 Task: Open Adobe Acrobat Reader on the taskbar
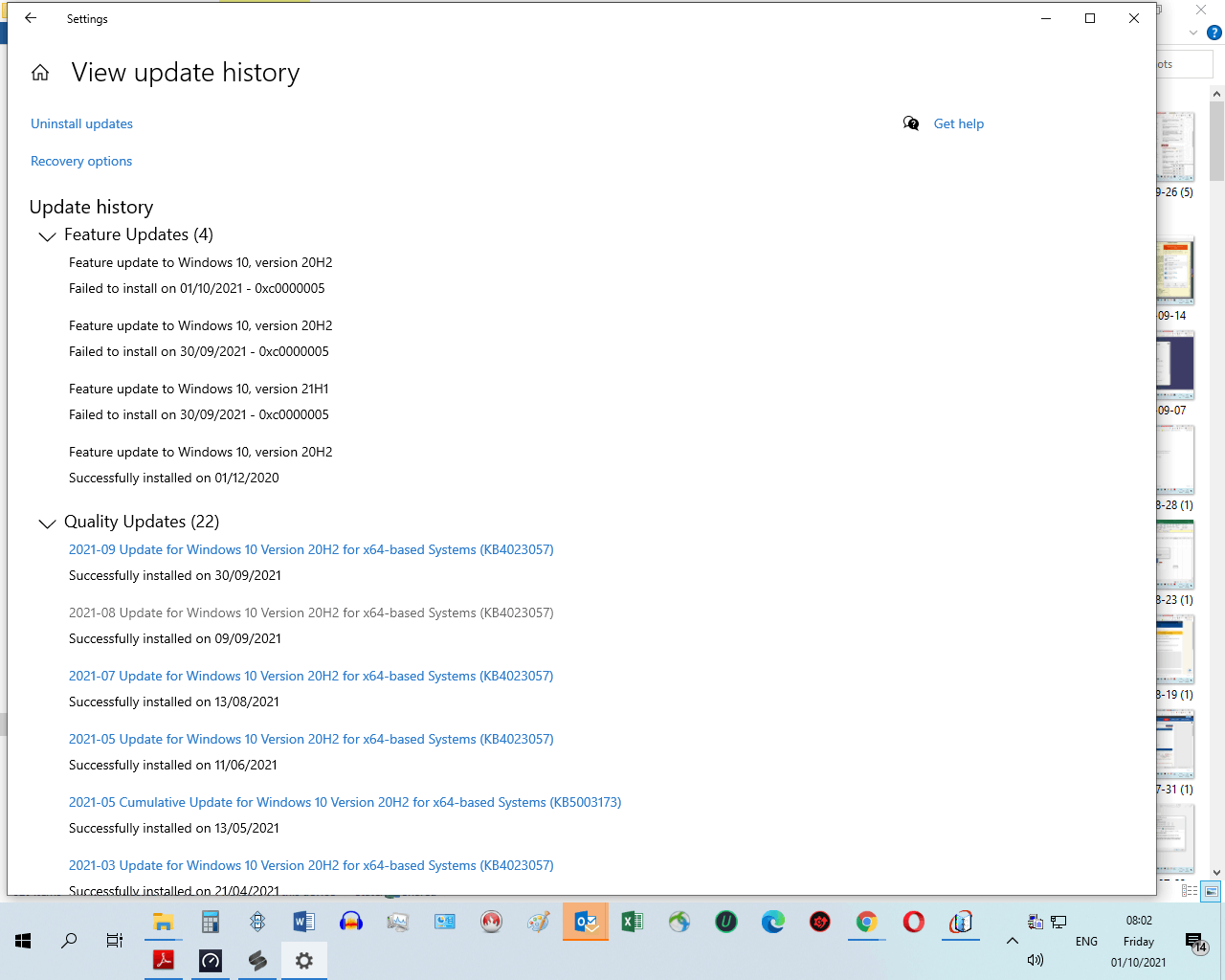pyautogui.click(x=164, y=960)
